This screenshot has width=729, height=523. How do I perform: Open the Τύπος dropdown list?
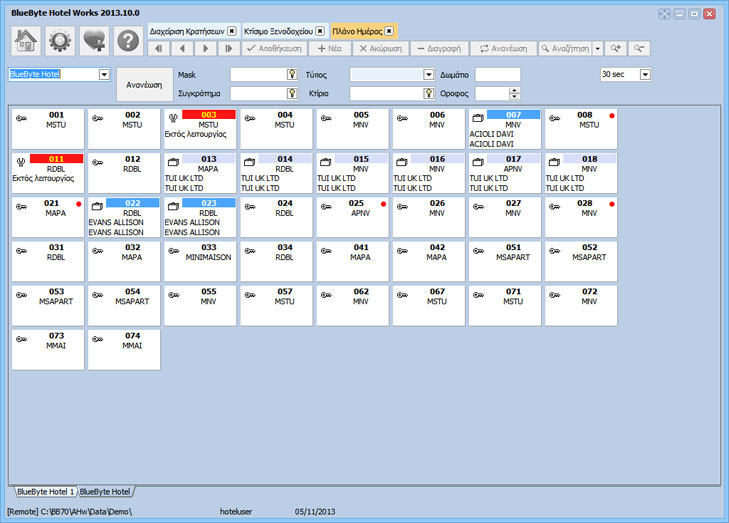pyautogui.click(x=429, y=75)
